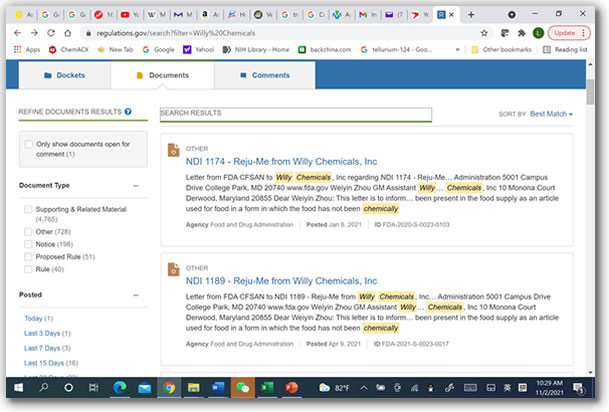Open the Chrome extensions puzzle icon
Image resolution: width=609 pixels, height=412 pixels.
click(522, 33)
